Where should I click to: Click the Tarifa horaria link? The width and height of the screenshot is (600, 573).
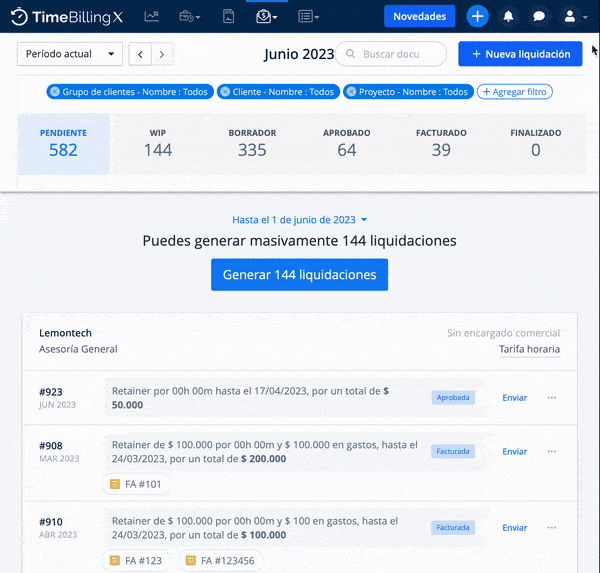point(529,349)
